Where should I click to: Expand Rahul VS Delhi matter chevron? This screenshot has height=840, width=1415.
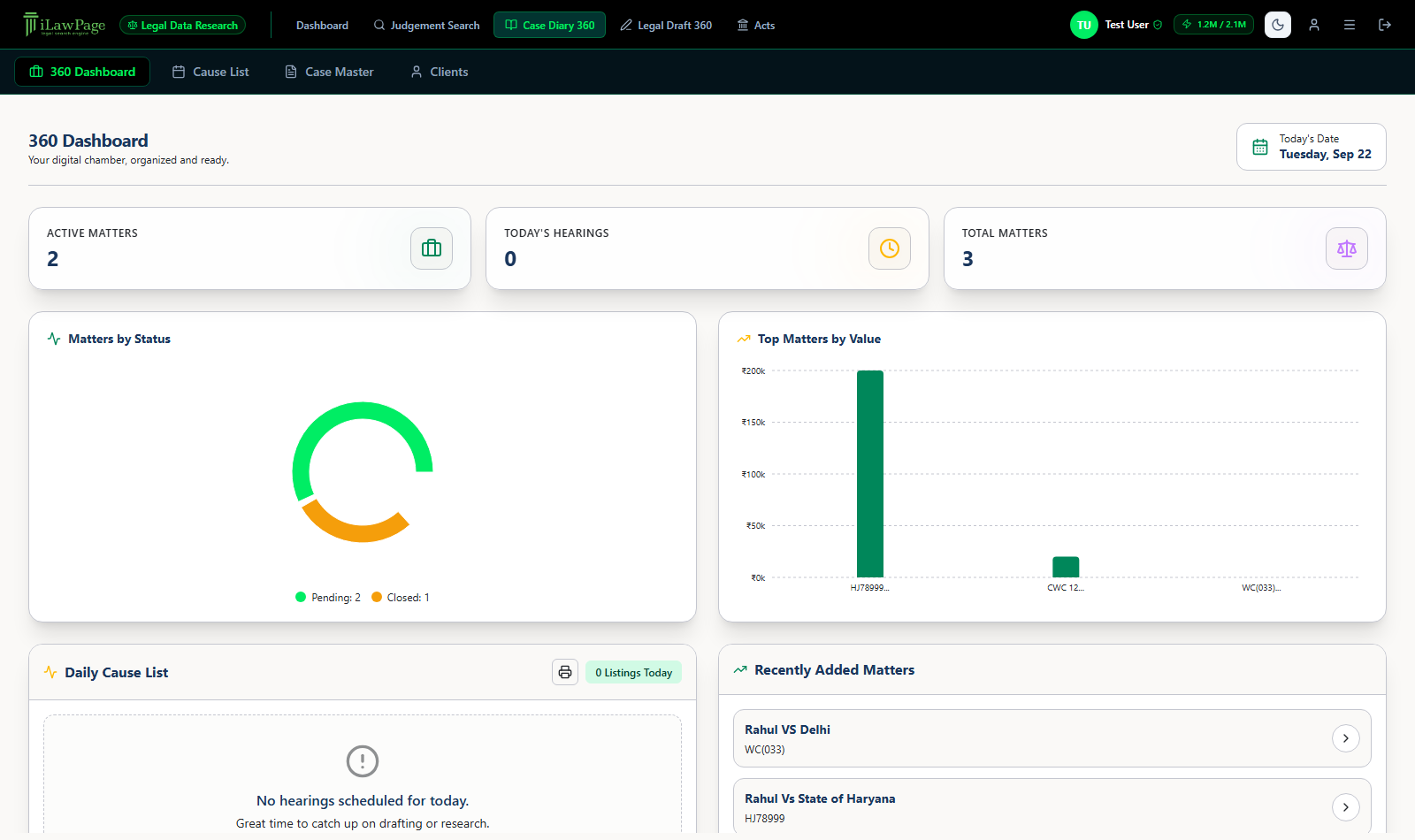1346,738
